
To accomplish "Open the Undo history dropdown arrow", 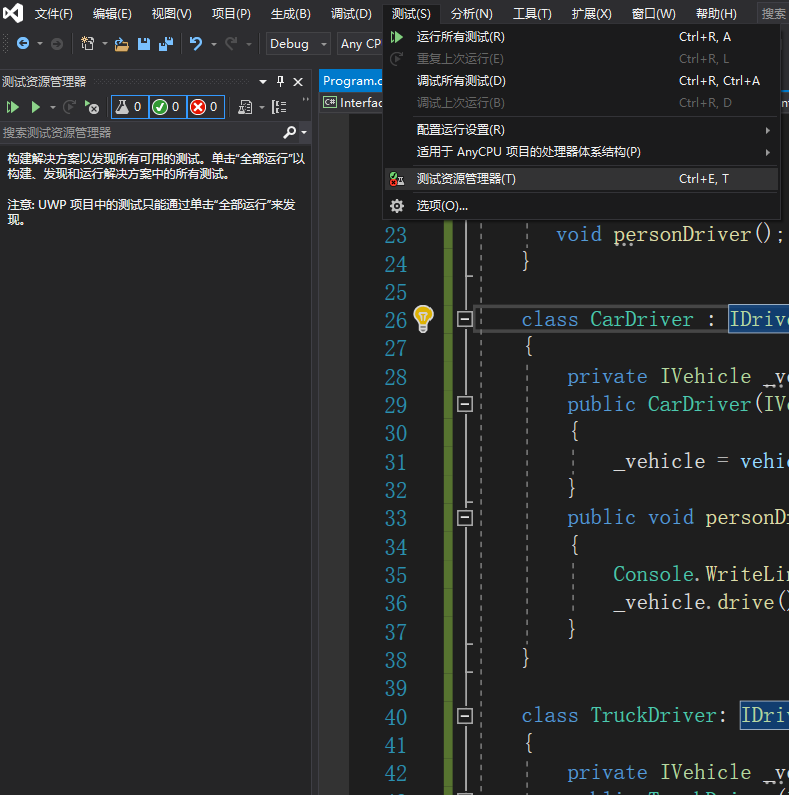I will pyautogui.click(x=214, y=45).
